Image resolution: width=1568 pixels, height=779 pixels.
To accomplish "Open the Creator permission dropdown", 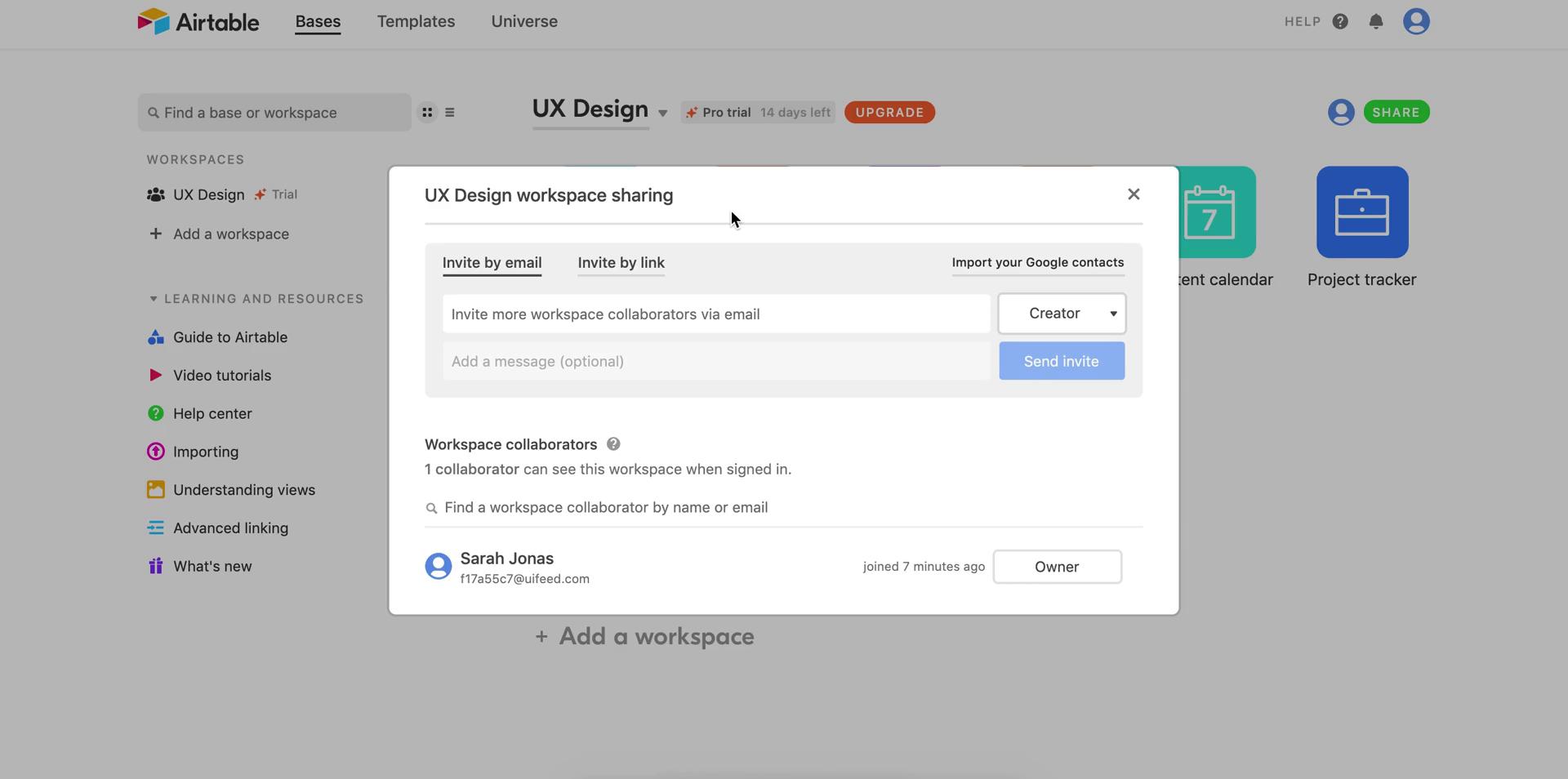I will [x=1062, y=314].
